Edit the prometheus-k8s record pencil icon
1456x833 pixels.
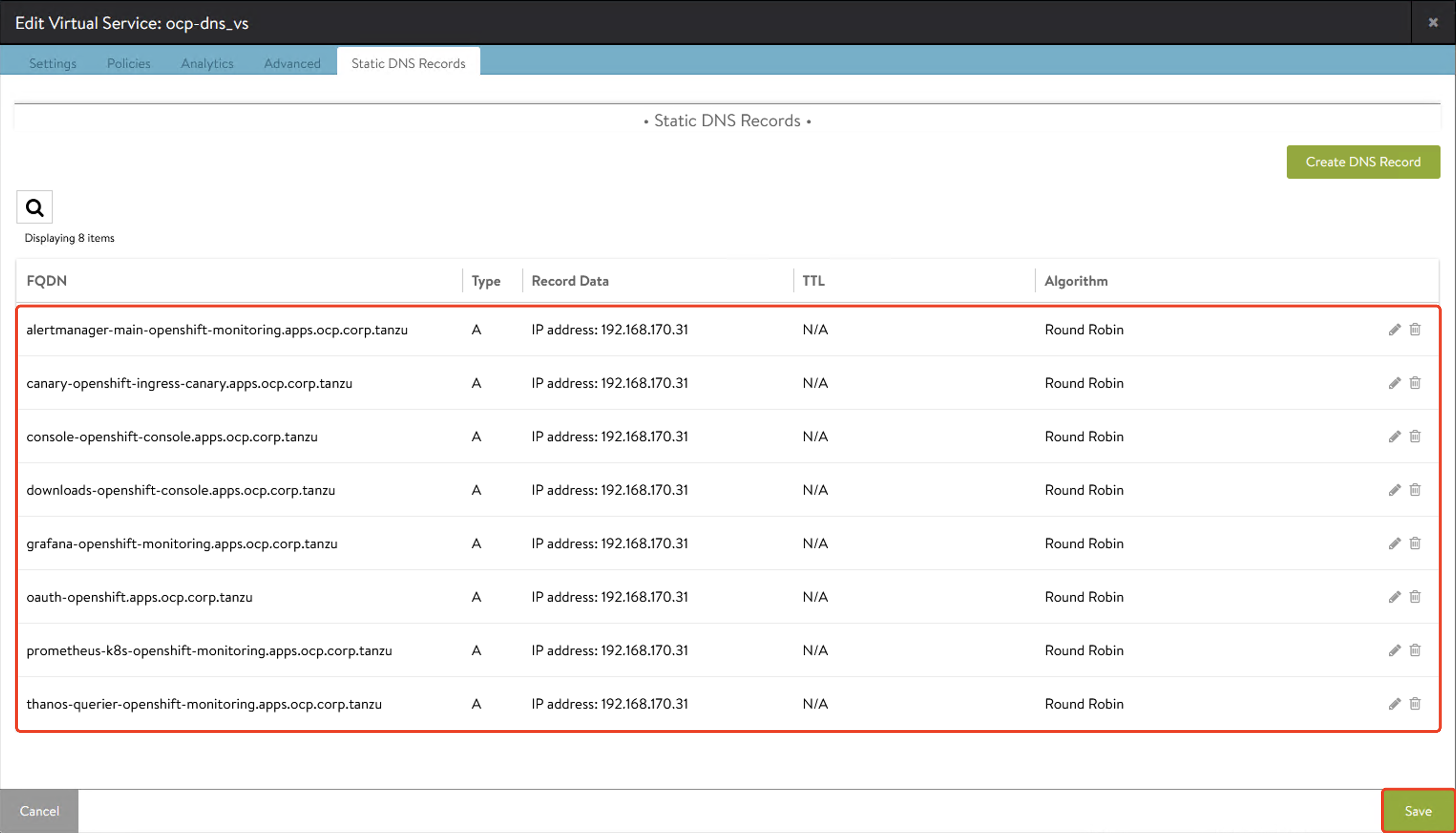(1394, 651)
